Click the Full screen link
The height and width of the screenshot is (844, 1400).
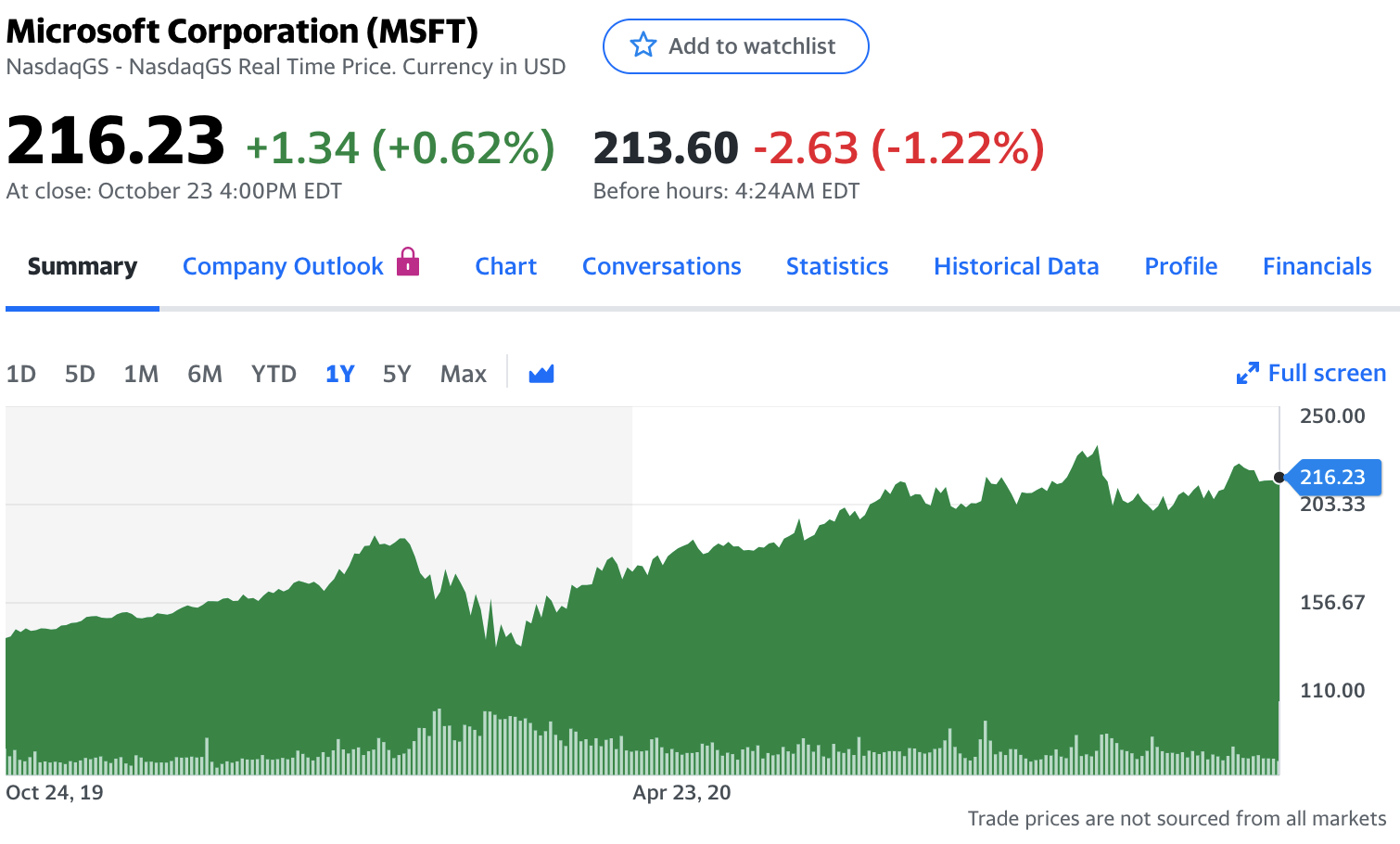[x=1327, y=373]
